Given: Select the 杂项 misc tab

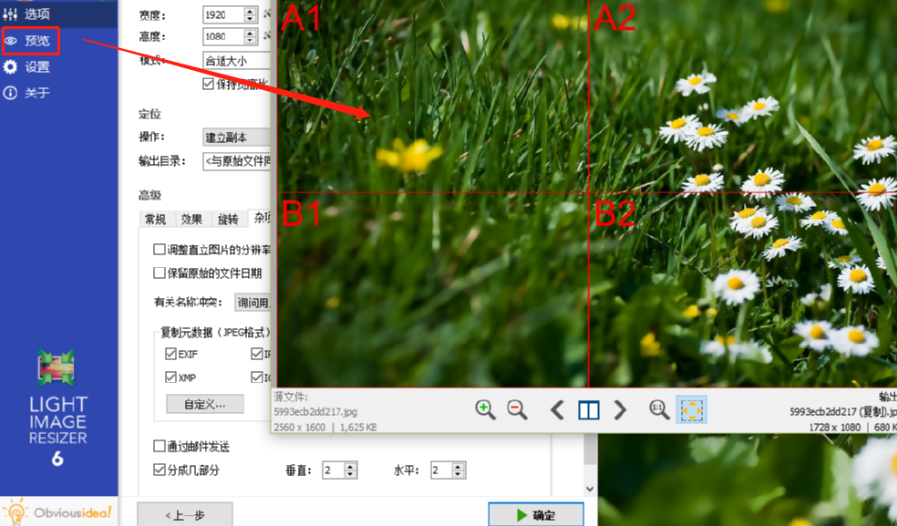Looking at the screenshot, I should 260,218.
